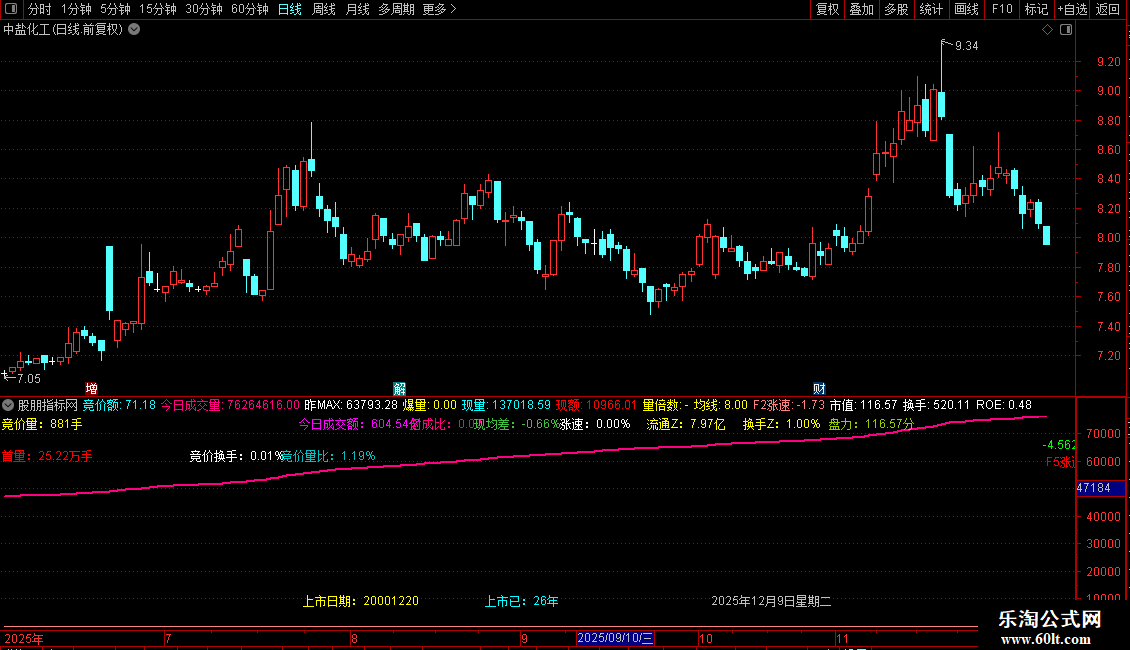The height and width of the screenshot is (650, 1130).
Task: Click the 2025年 timeline label
Action: tap(24, 638)
